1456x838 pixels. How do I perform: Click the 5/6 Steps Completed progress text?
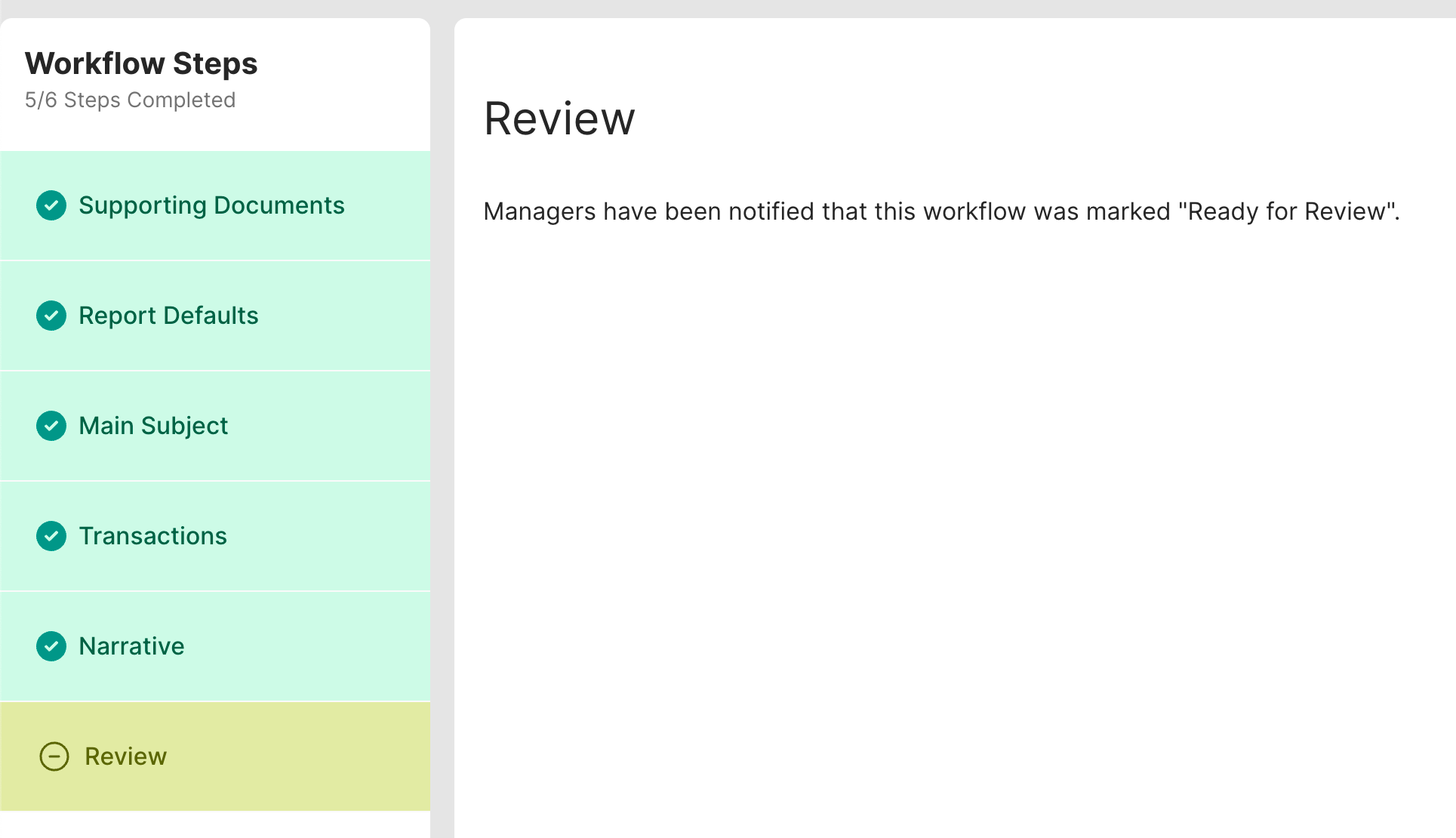coord(130,100)
